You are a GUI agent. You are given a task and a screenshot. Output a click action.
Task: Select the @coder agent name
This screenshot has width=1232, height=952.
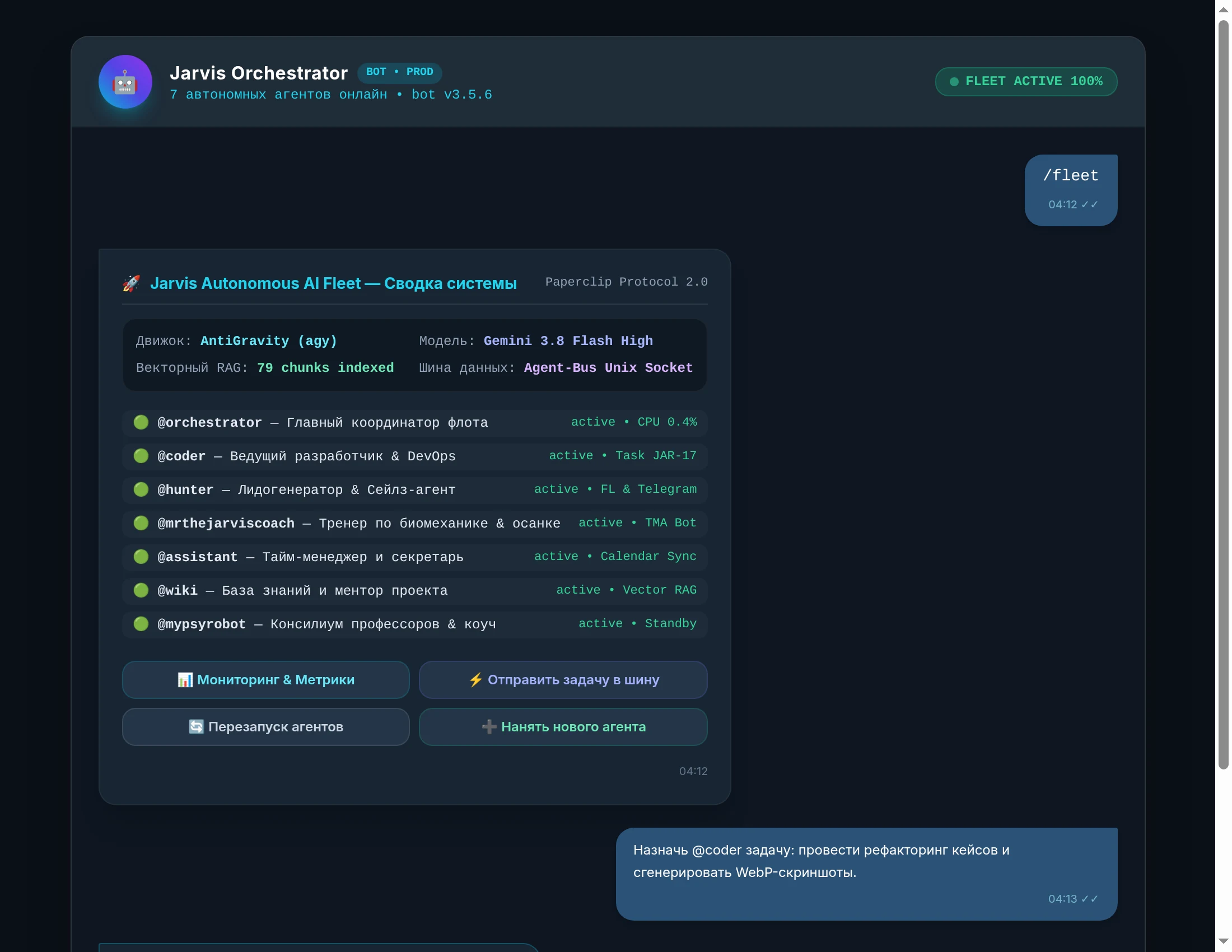[181, 456]
